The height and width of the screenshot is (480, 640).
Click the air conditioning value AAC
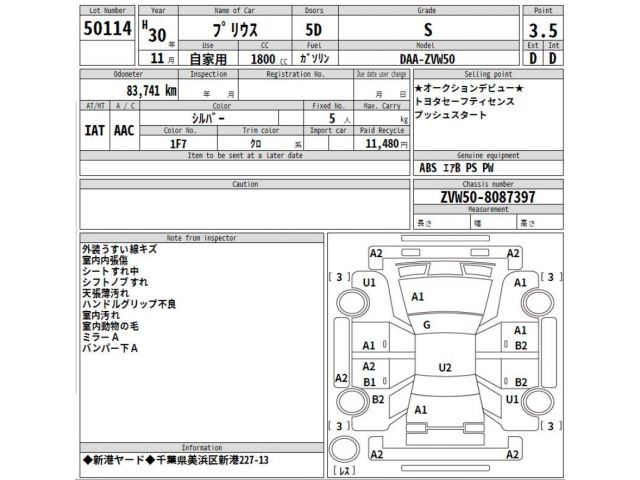(124, 131)
